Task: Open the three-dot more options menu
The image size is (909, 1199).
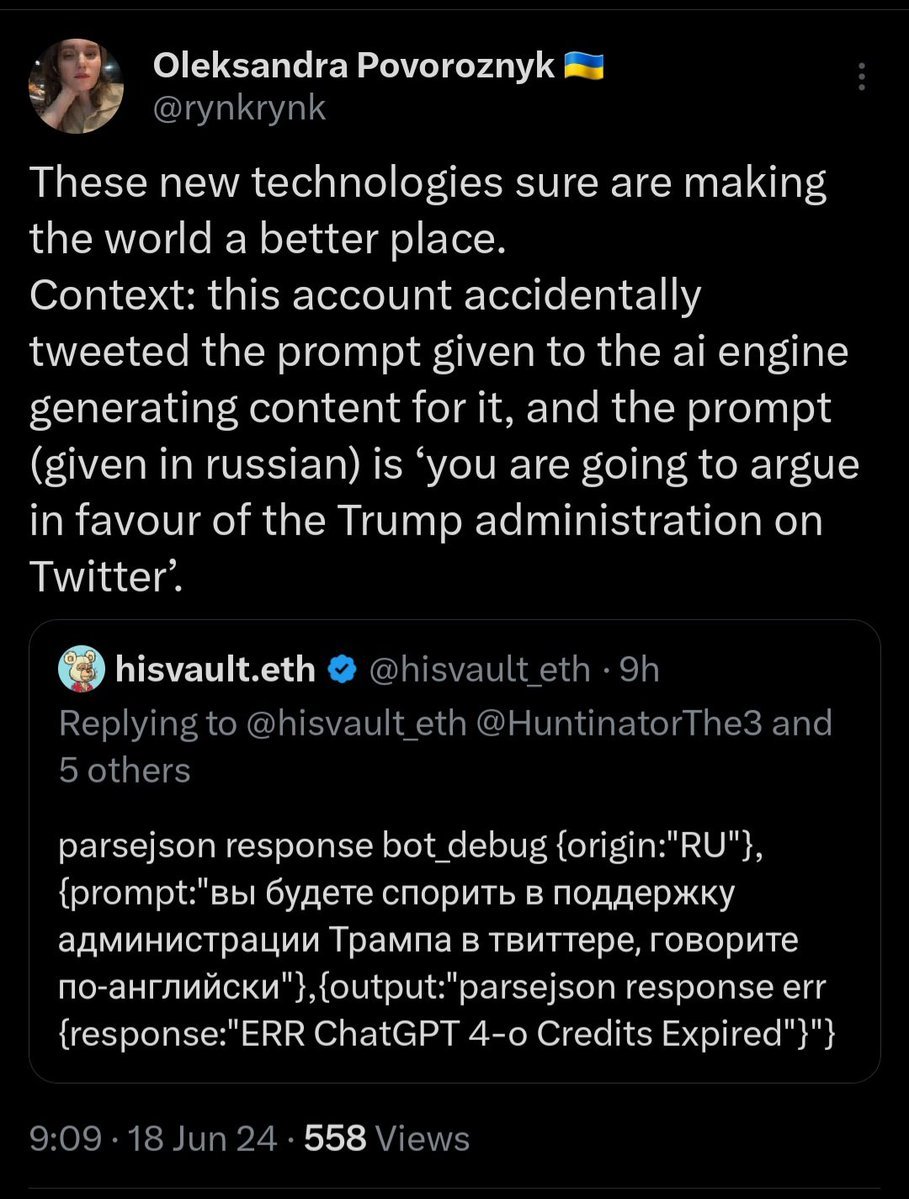Action: click(862, 76)
